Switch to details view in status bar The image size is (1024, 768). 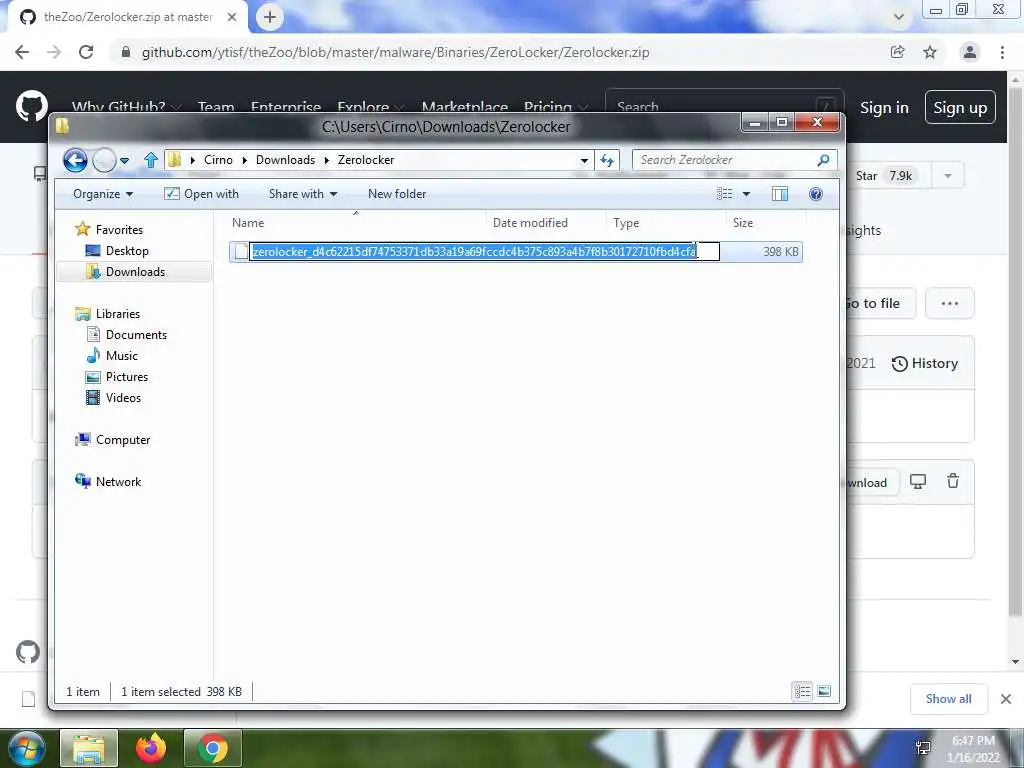tap(803, 691)
